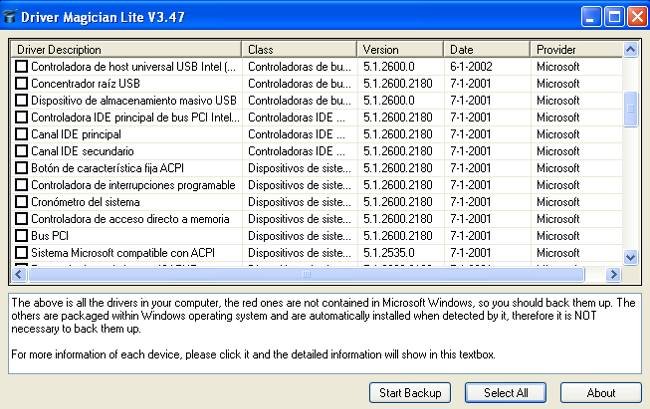Click the Start Backup button
Viewport: 650px width, 409px height.
(410, 392)
